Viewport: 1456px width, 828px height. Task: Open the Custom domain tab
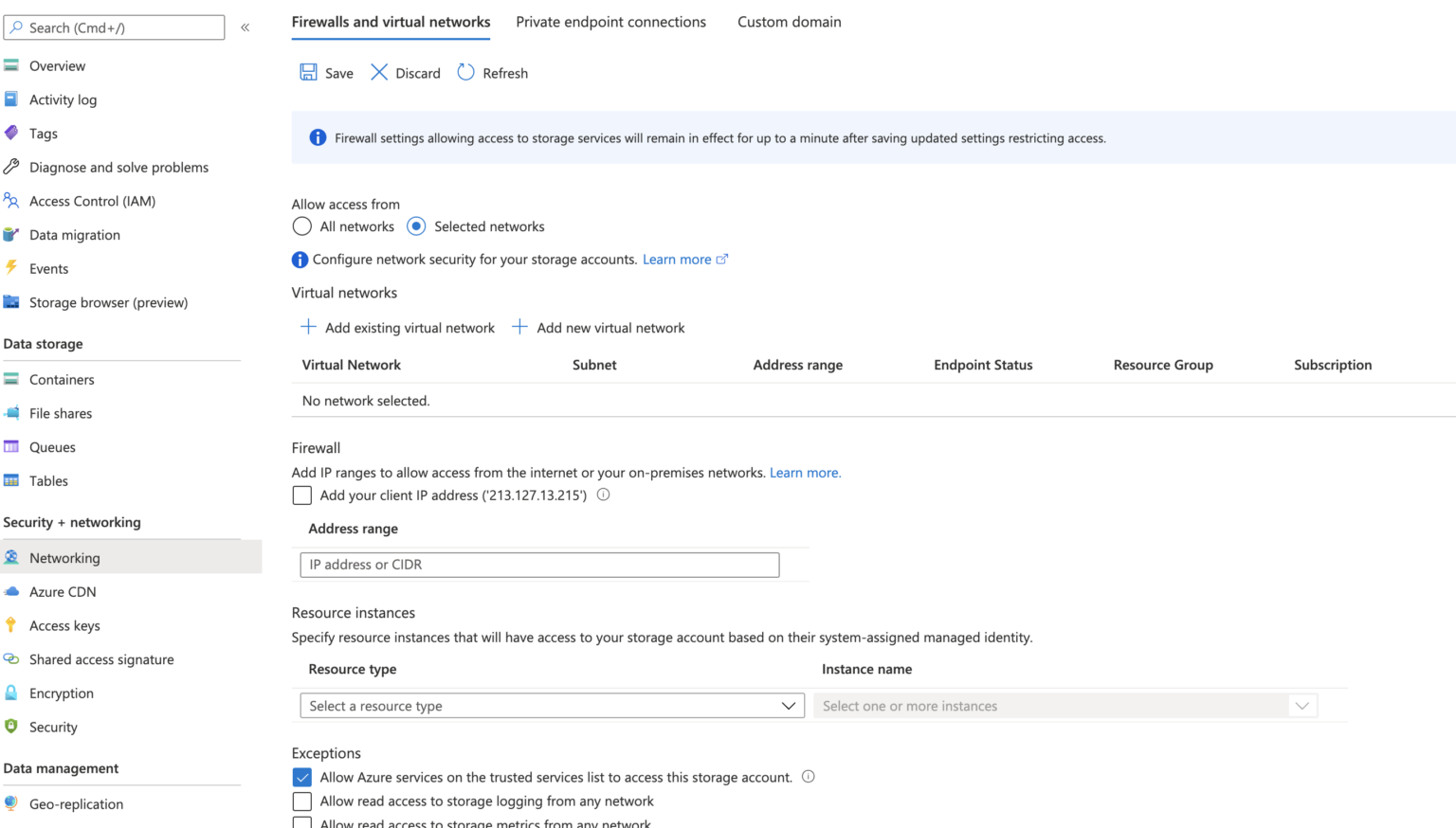(789, 21)
